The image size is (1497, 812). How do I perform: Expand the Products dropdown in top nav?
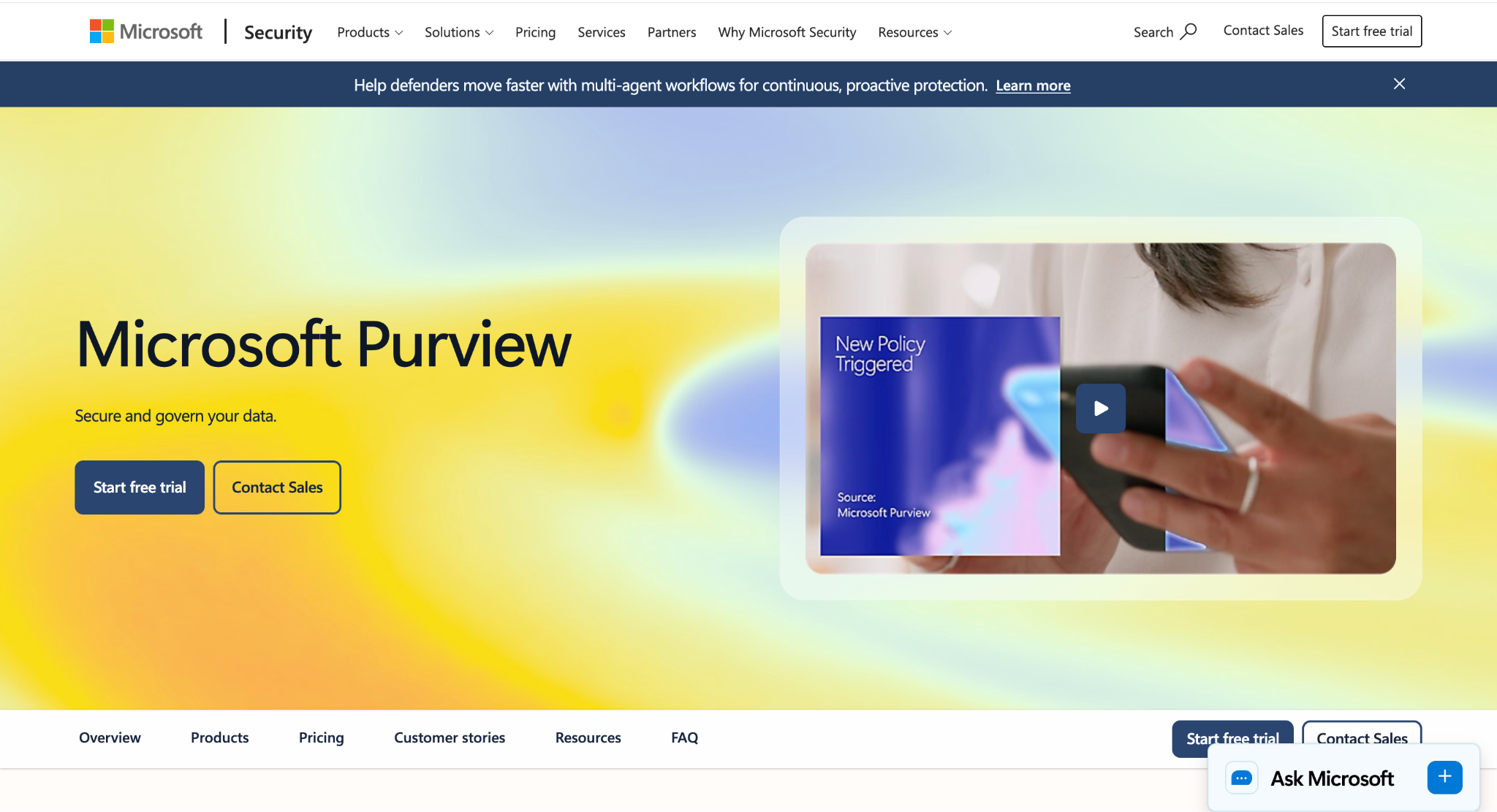click(370, 32)
